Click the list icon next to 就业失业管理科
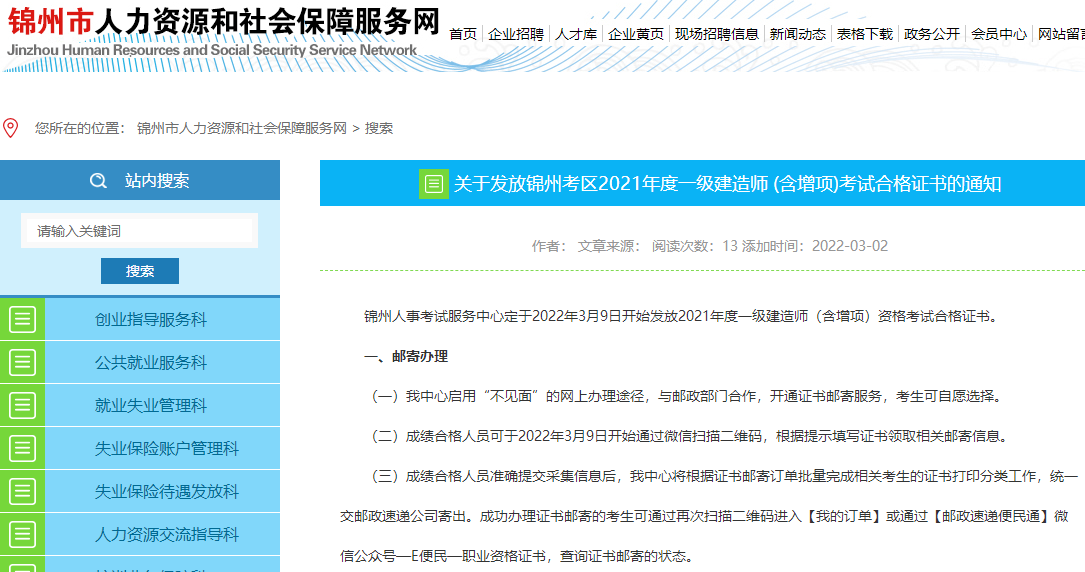This screenshot has height=572, width=1085. [22, 405]
